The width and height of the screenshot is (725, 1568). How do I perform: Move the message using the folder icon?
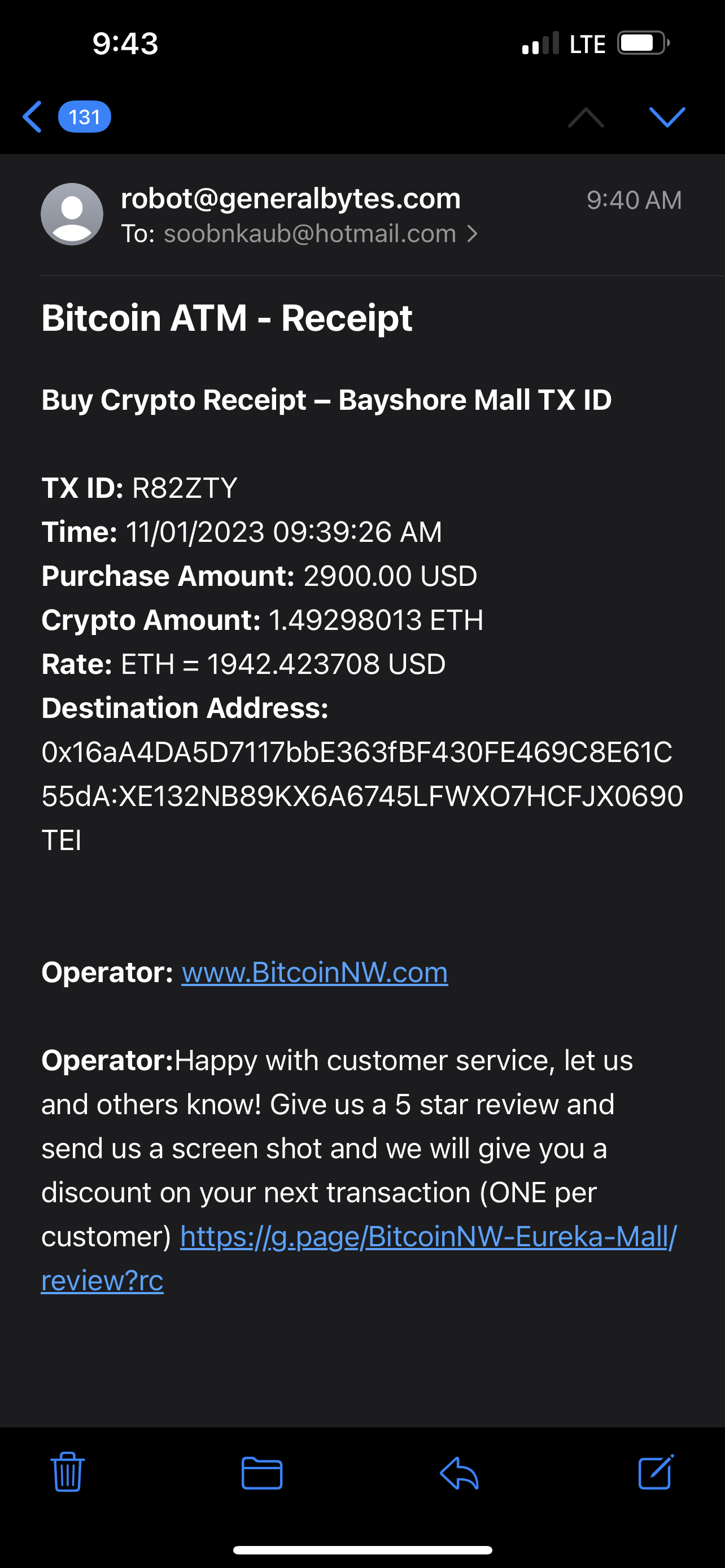click(x=262, y=1473)
